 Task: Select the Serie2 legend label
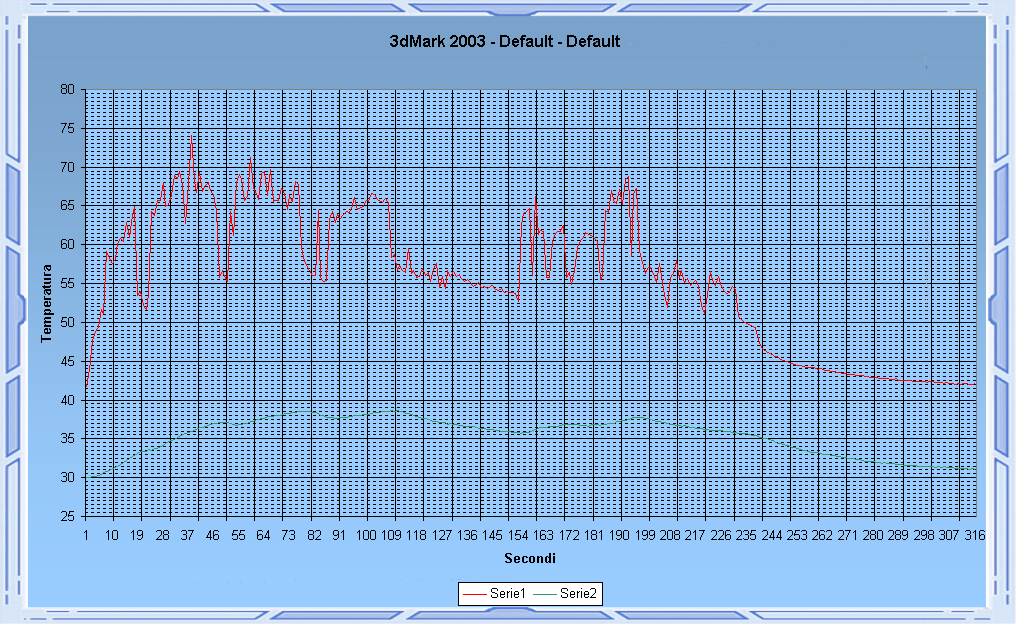(x=578, y=594)
